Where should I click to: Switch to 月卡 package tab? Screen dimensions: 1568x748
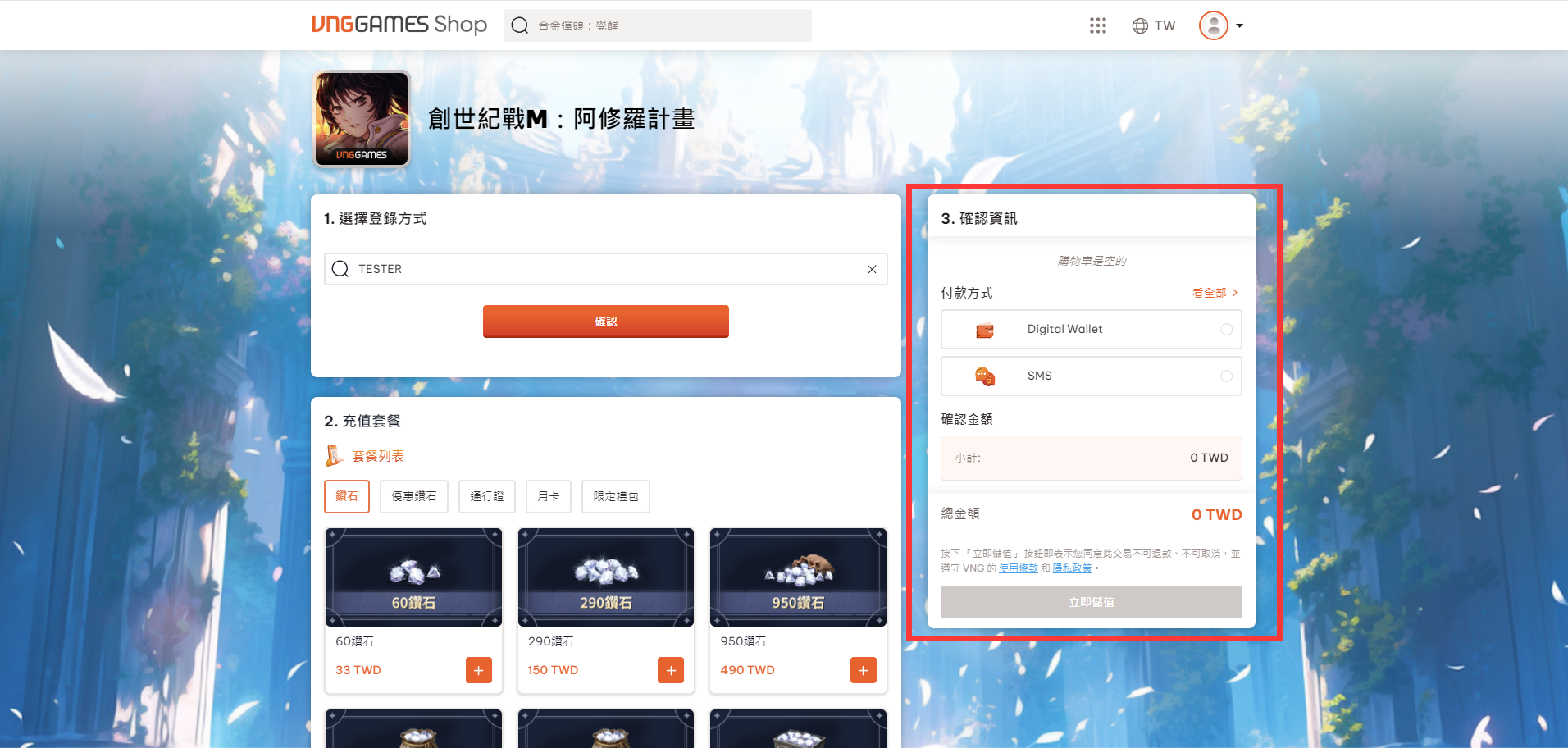pyautogui.click(x=548, y=496)
